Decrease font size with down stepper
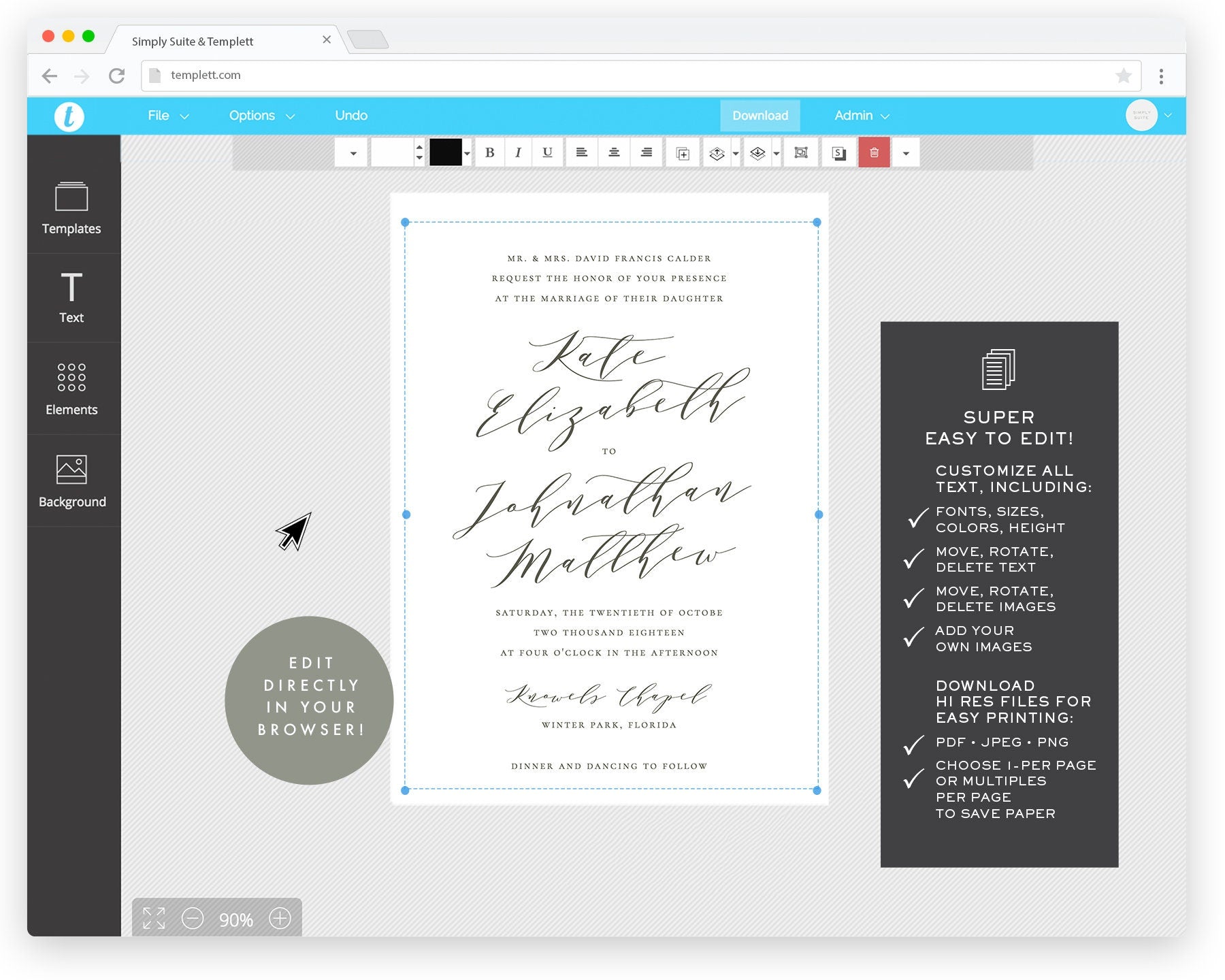Image resolution: width=1225 pixels, height=980 pixels. tap(419, 158)
